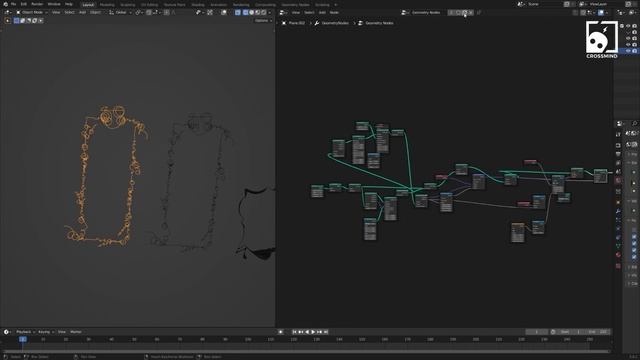Play the animation forward
The image size is (640, 360).
coord(313,332)
